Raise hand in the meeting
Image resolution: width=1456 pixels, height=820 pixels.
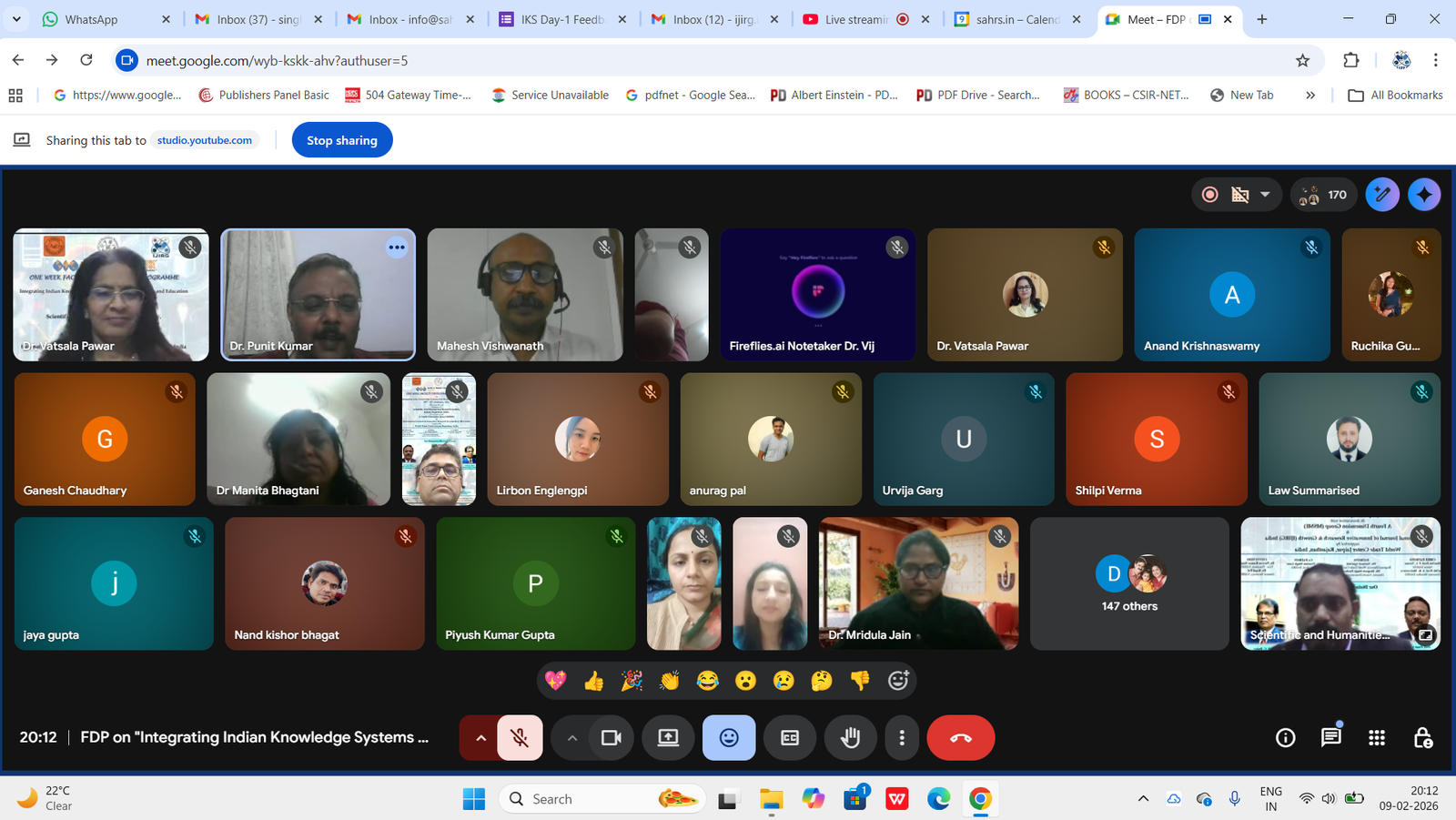[850, 738]
